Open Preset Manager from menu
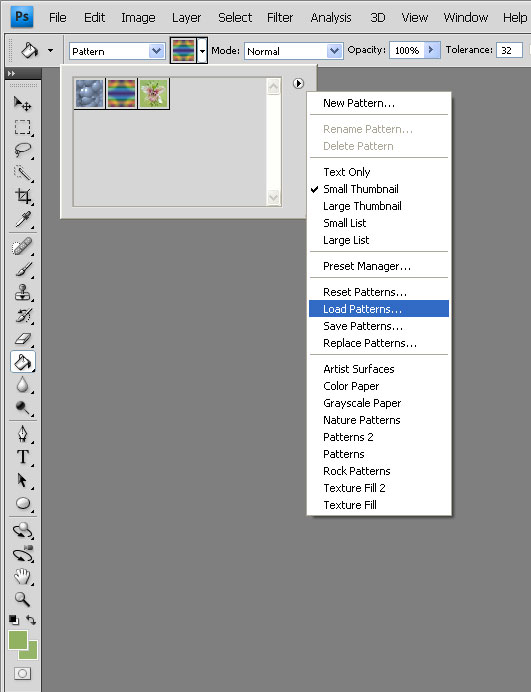Screen dimensions: 531x692 [x=379, y=266]
